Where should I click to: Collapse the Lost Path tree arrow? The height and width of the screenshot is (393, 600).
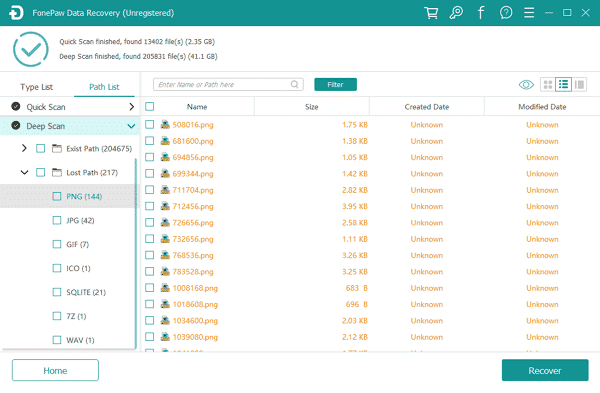(24, 173)
